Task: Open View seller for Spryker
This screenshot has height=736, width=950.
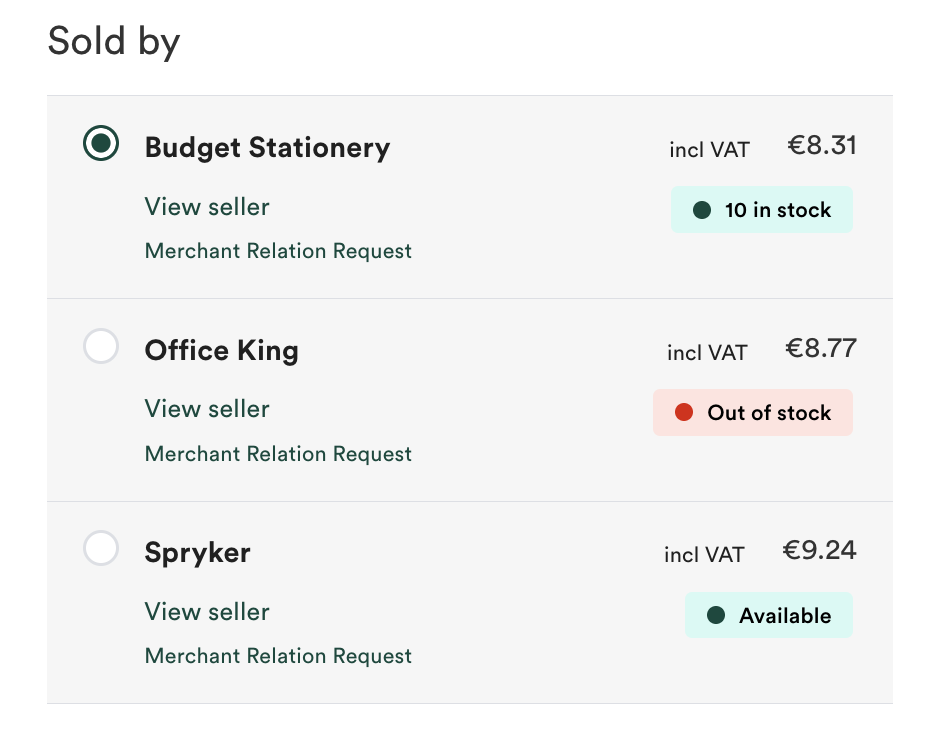Action: point(207,612)
